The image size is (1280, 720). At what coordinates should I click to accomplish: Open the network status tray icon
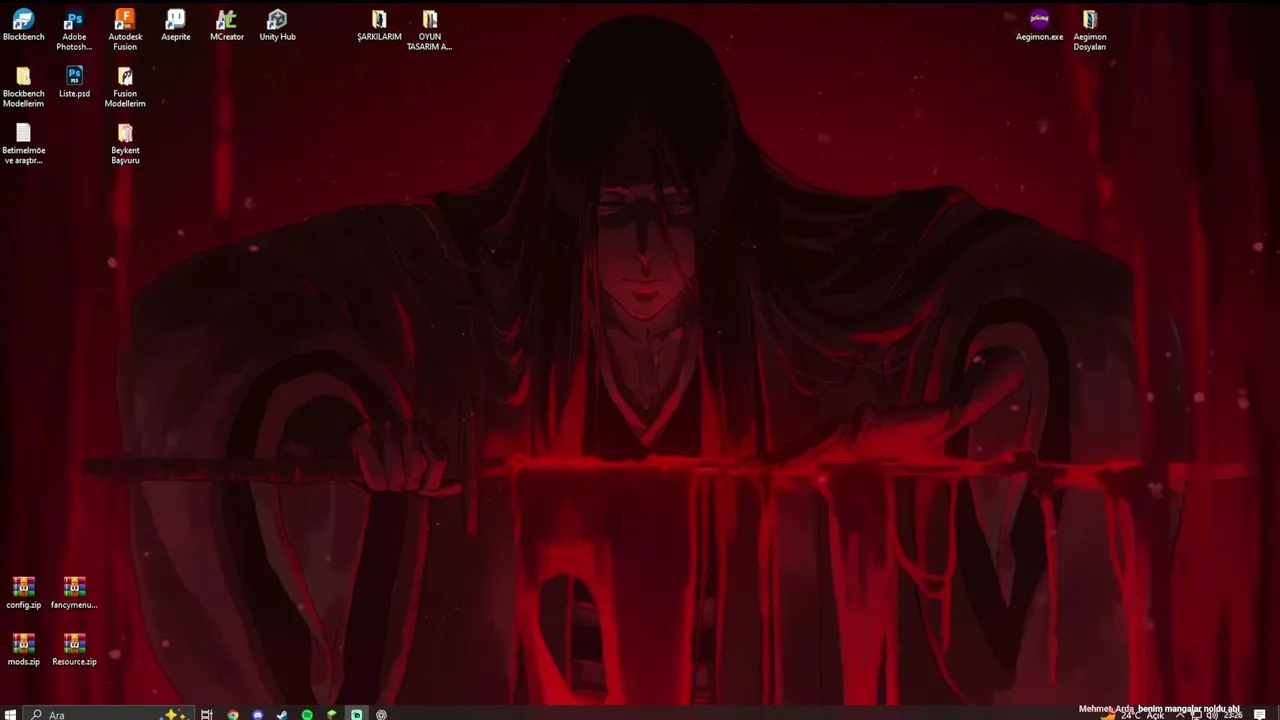click(1196, 715)
